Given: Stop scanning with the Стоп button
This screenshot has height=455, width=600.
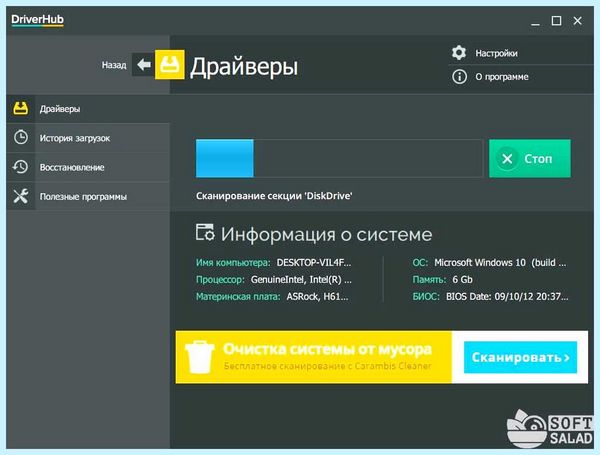Looking at the screenshot, I should point(530,158).
